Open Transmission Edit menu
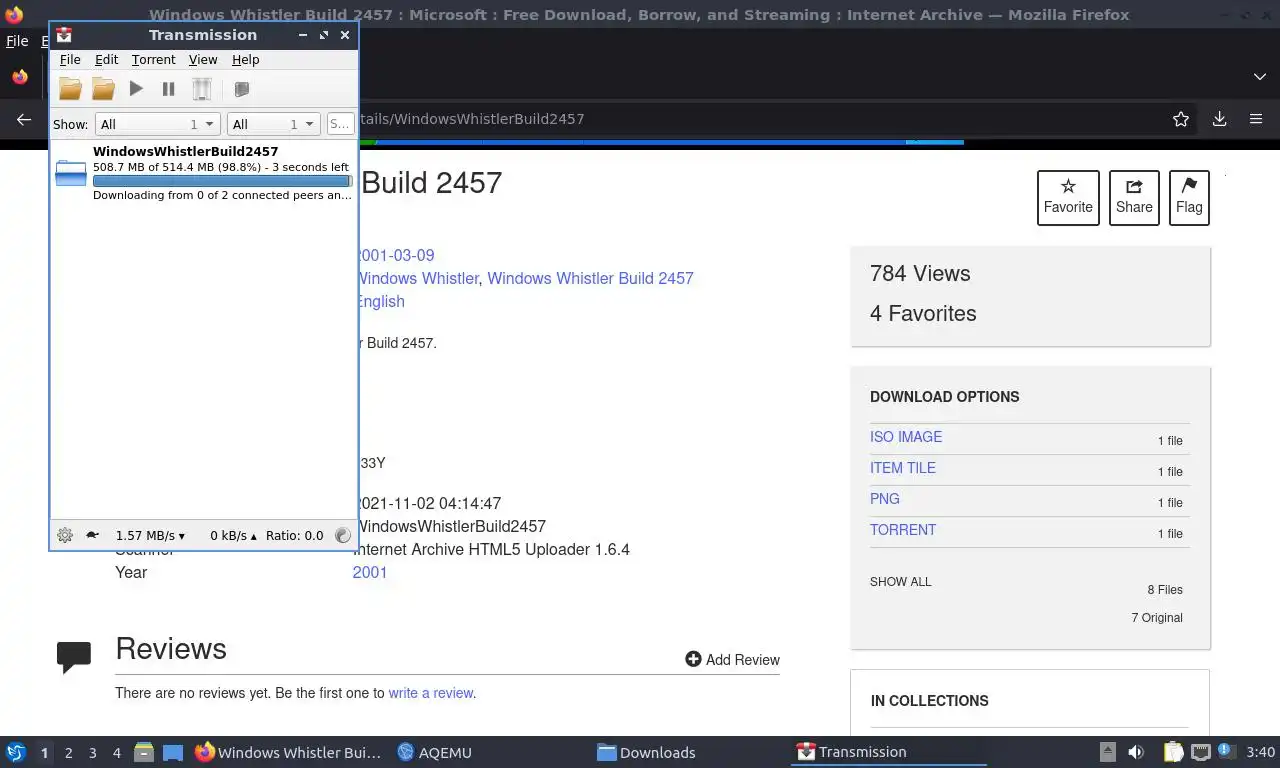Viewport: 1280px width, 768px height. point(106,60)
